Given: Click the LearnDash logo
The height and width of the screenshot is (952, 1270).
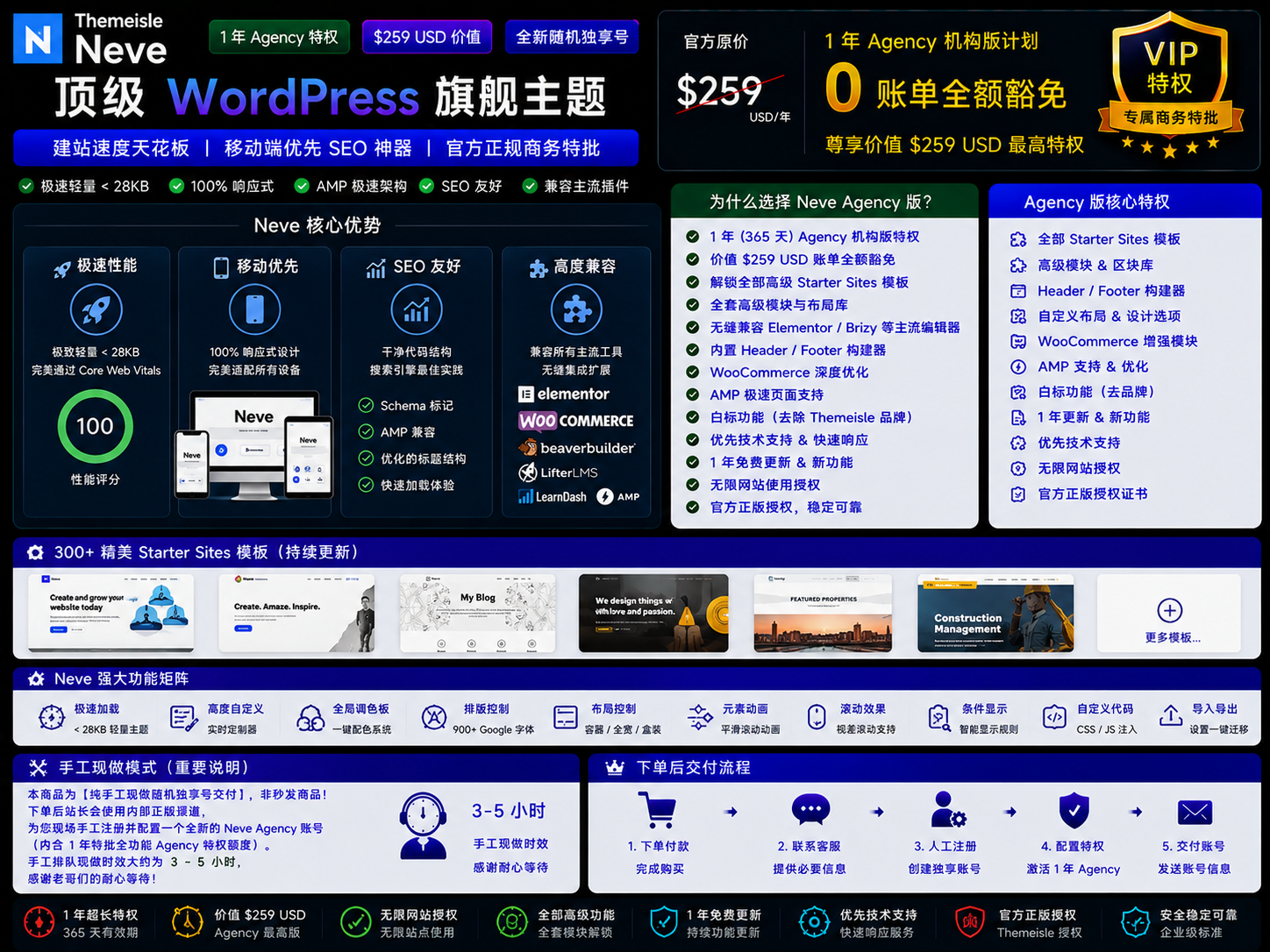Looking at the screenshot, I should coord(553,497).
